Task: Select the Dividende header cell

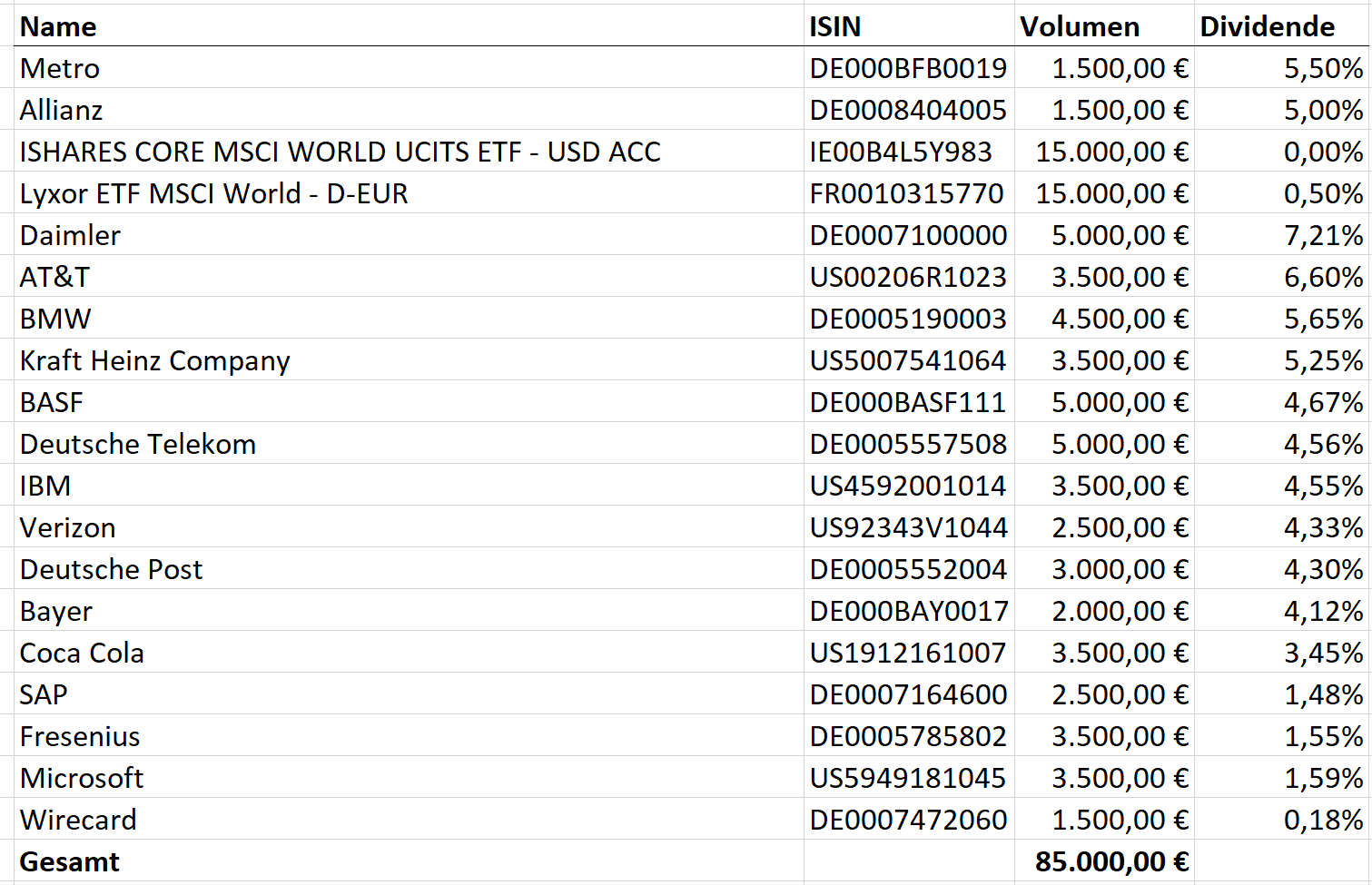Action: click(x=1267, y=26)
